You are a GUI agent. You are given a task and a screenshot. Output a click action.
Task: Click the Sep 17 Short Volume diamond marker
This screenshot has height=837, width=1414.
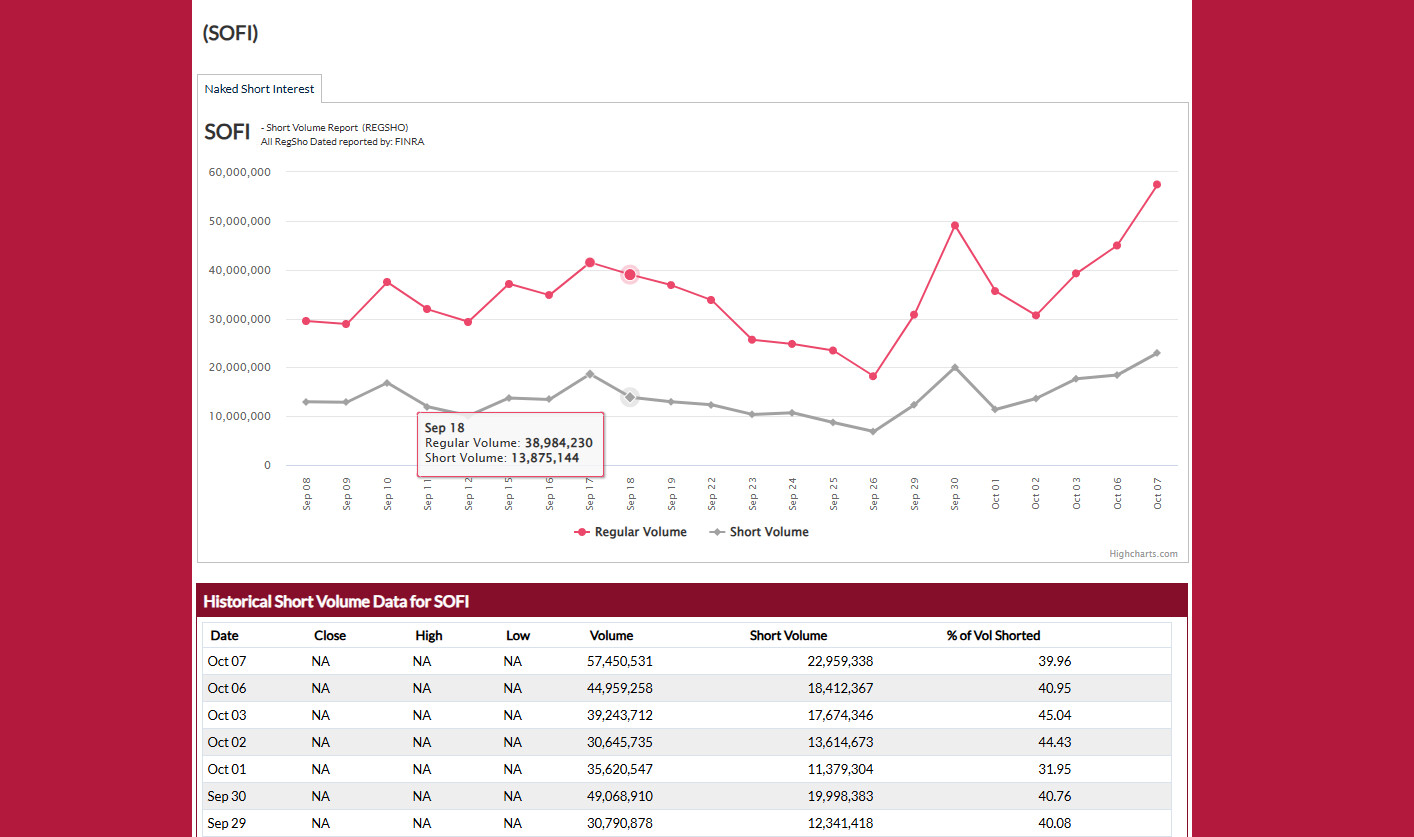(590, 374)
